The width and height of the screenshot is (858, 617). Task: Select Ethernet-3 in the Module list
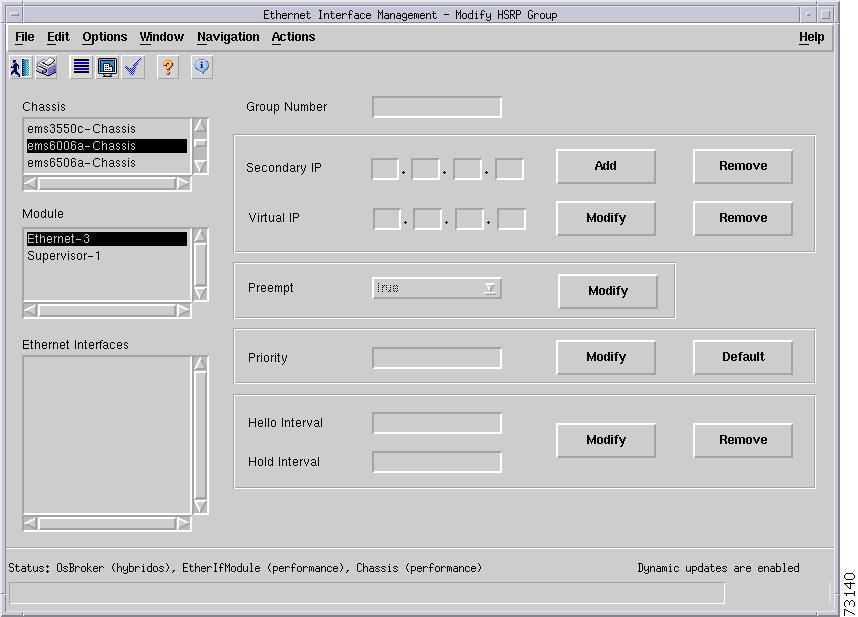[x=107, y=238]
